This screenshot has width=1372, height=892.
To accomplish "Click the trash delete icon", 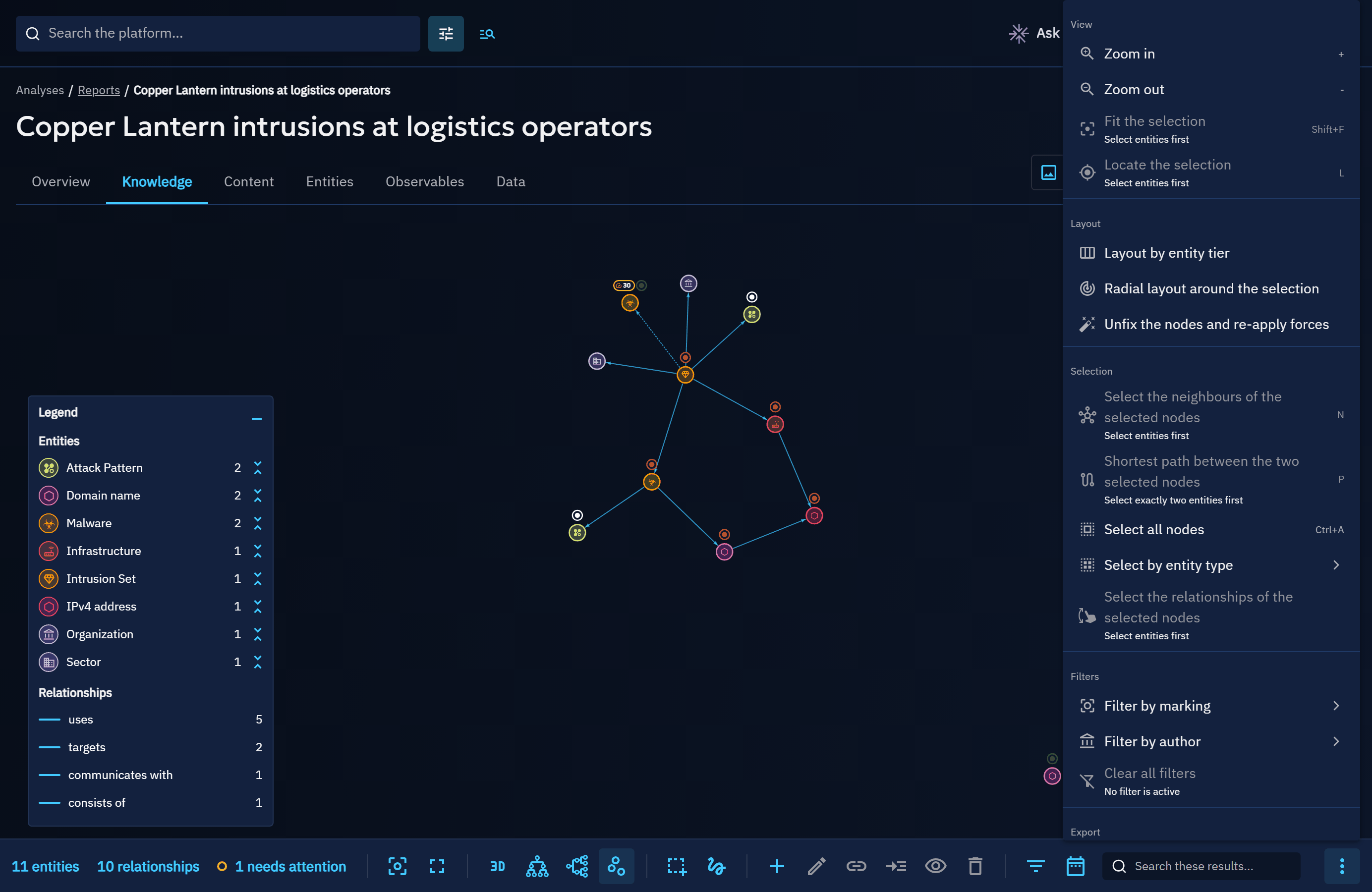I will pos(975,866).
